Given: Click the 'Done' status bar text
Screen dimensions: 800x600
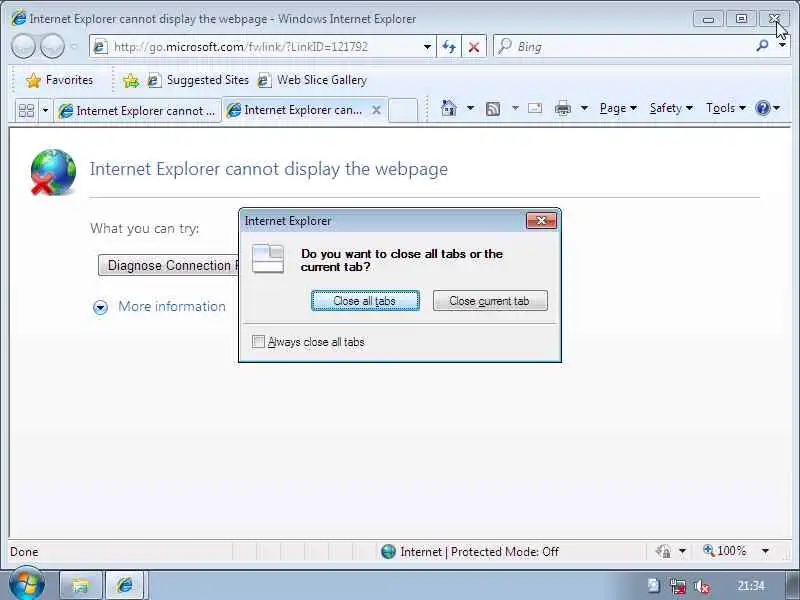Looking at the screenshot, I should (24, 552).
